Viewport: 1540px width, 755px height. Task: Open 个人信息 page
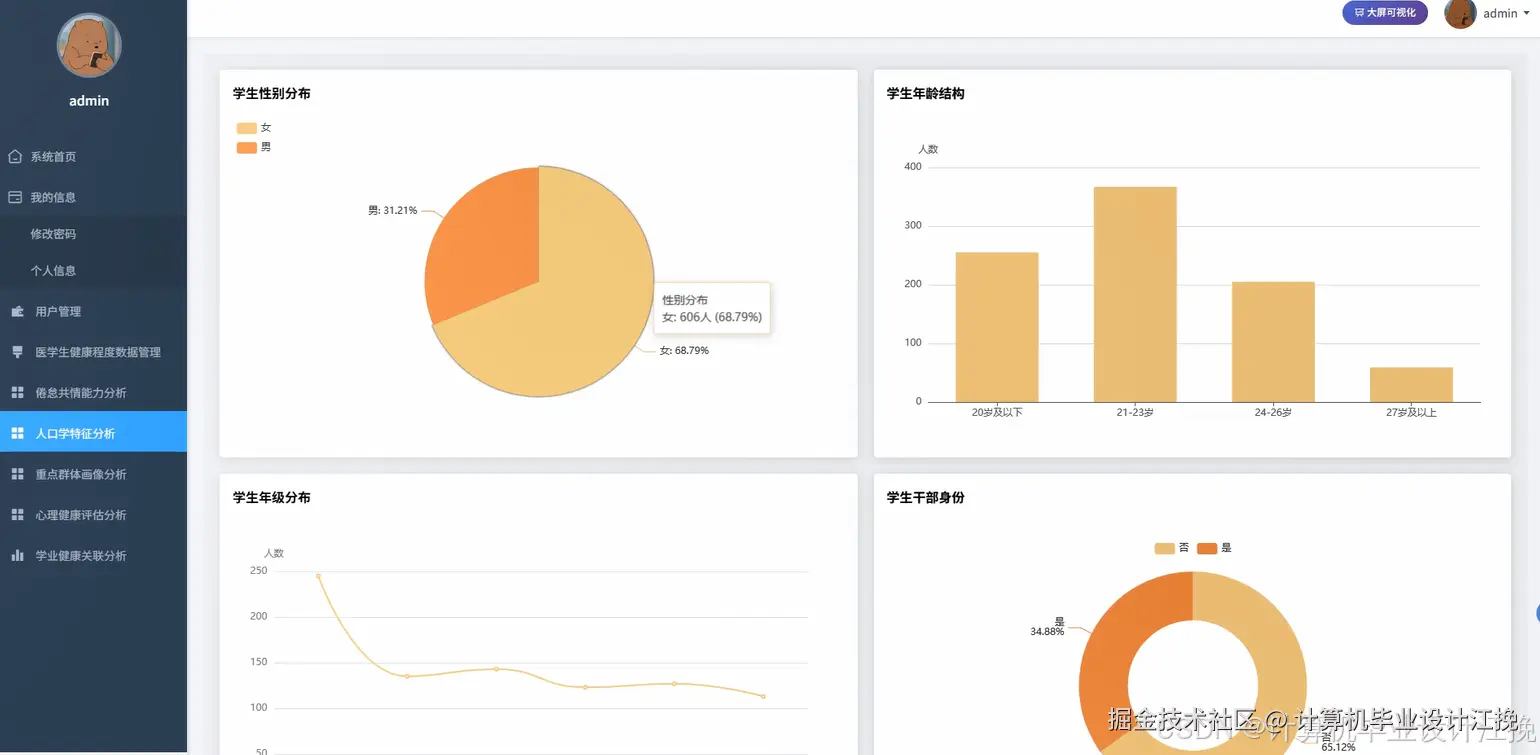[93, 271]
